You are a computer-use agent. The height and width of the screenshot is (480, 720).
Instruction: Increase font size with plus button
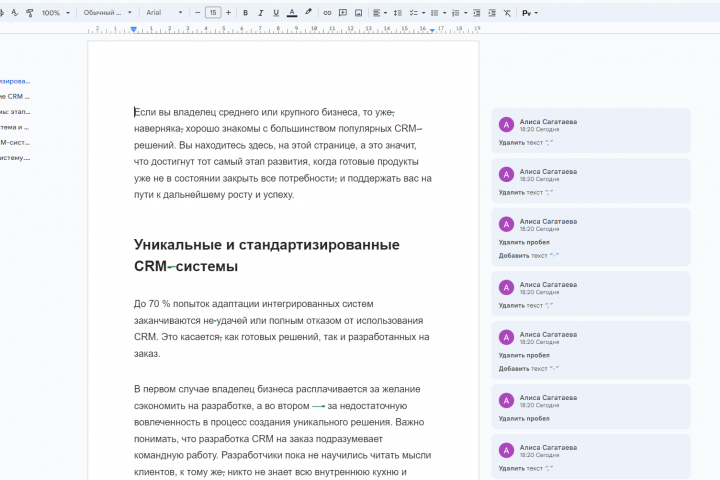tap(228, 13)
